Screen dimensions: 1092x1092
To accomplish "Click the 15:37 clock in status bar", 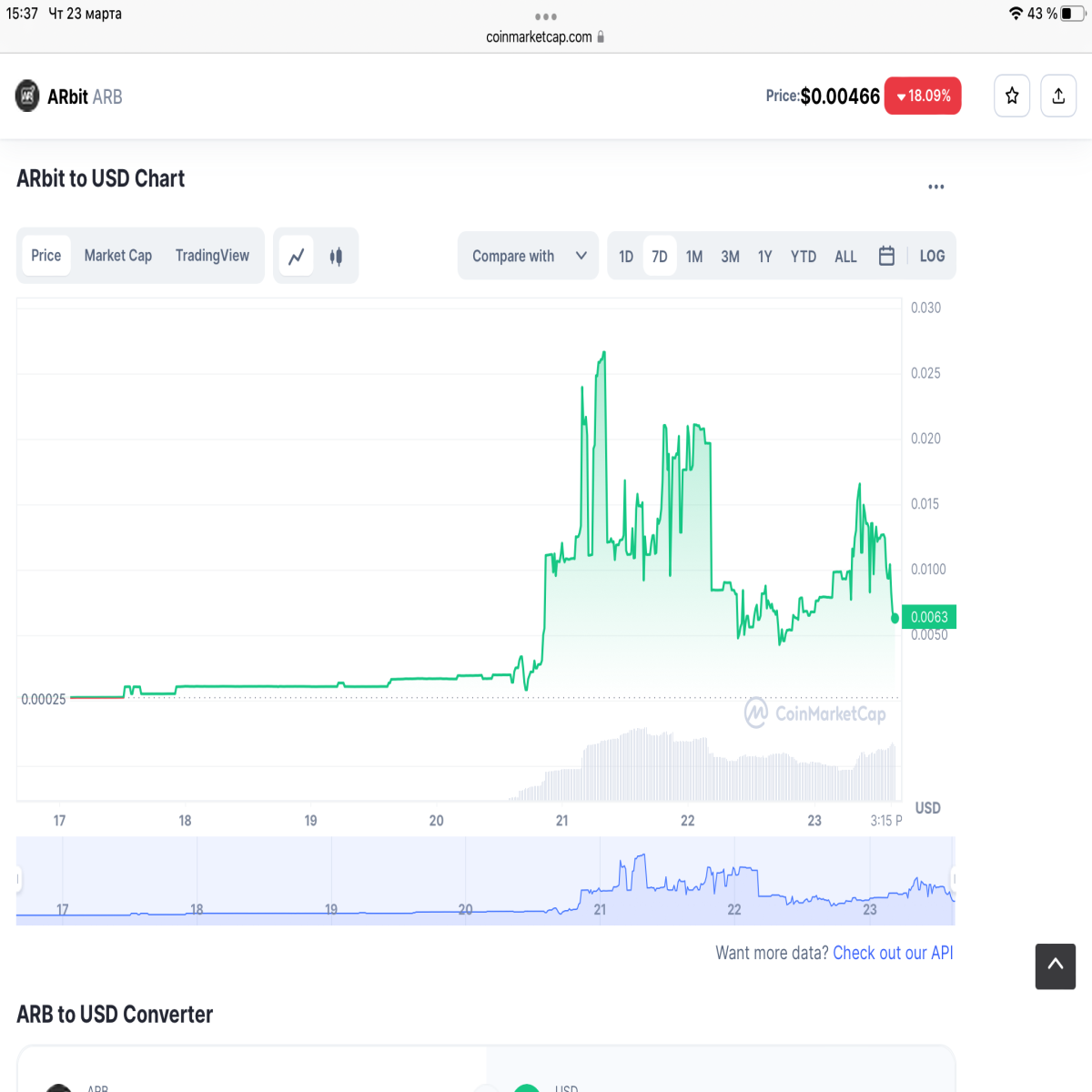I will [x=22, y=14].
